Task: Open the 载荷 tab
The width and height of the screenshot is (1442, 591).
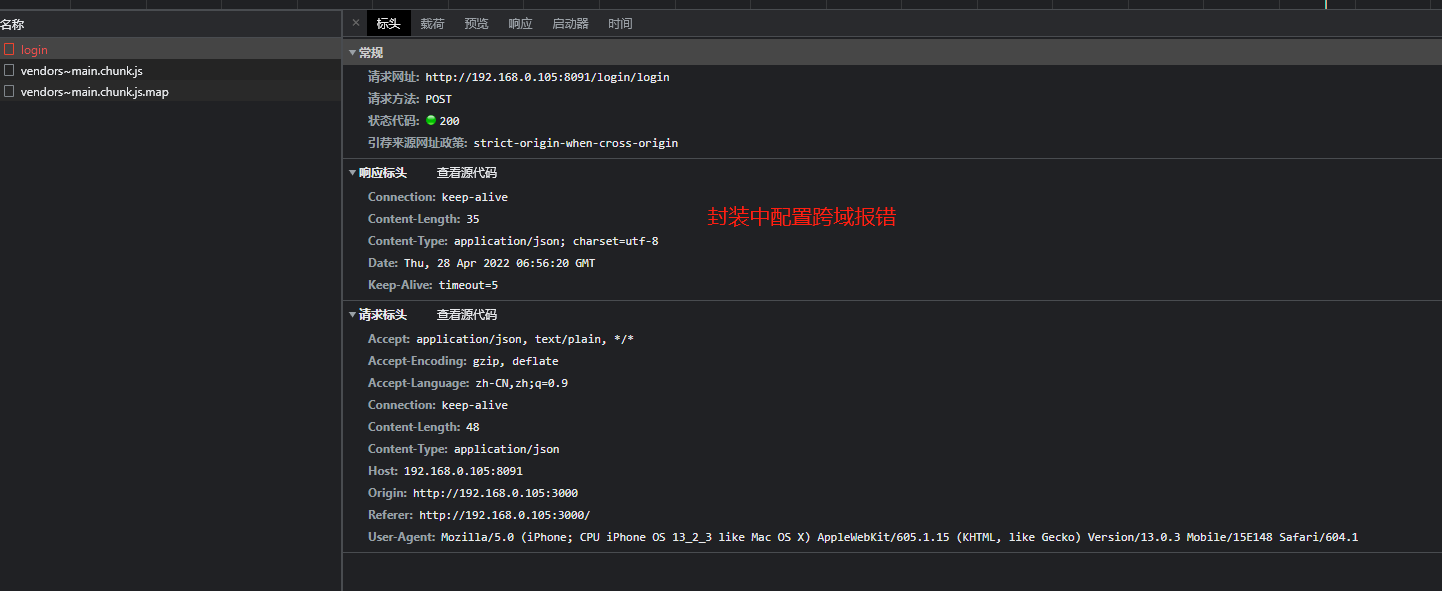Action: [432, 24]
